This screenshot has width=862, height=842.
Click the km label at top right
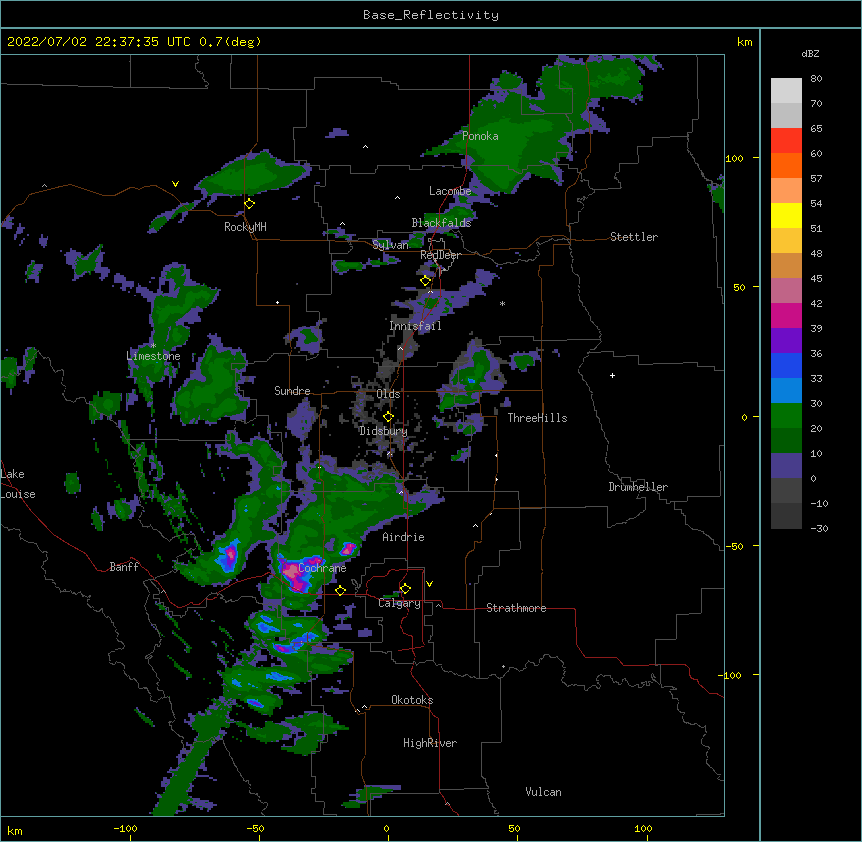[x=744, y=42]
